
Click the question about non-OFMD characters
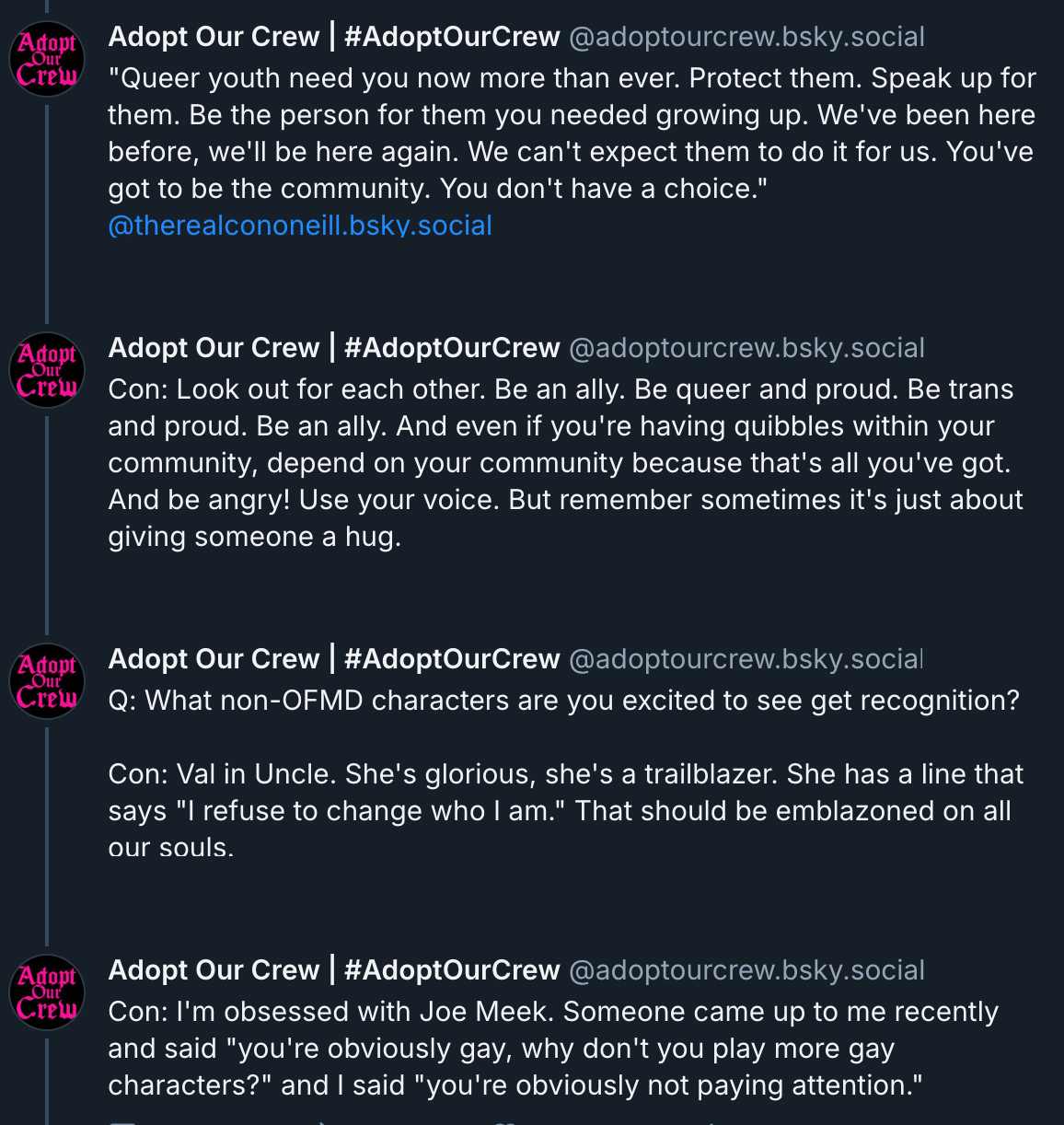click(563, 701)
